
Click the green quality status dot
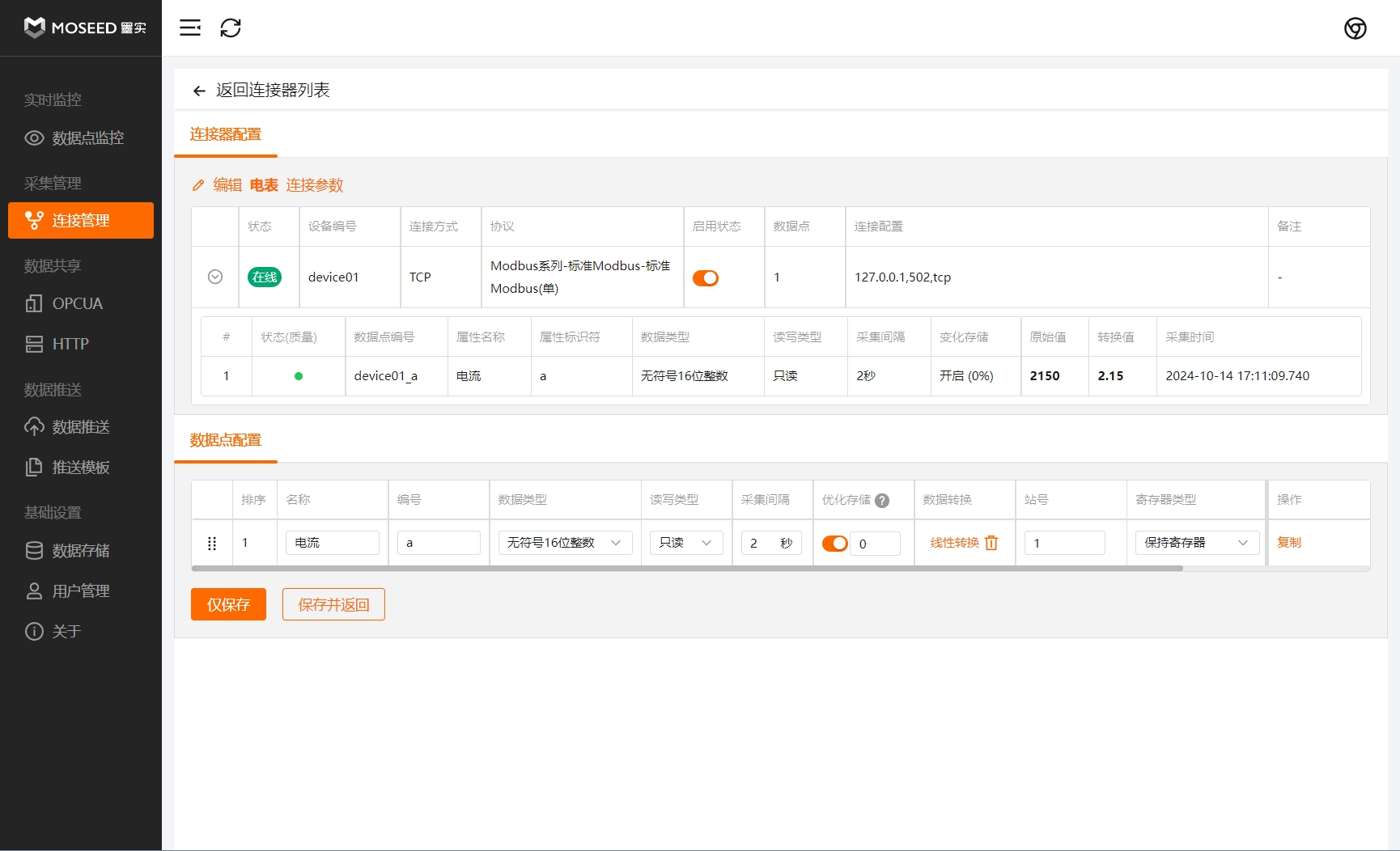coord(299,376)
